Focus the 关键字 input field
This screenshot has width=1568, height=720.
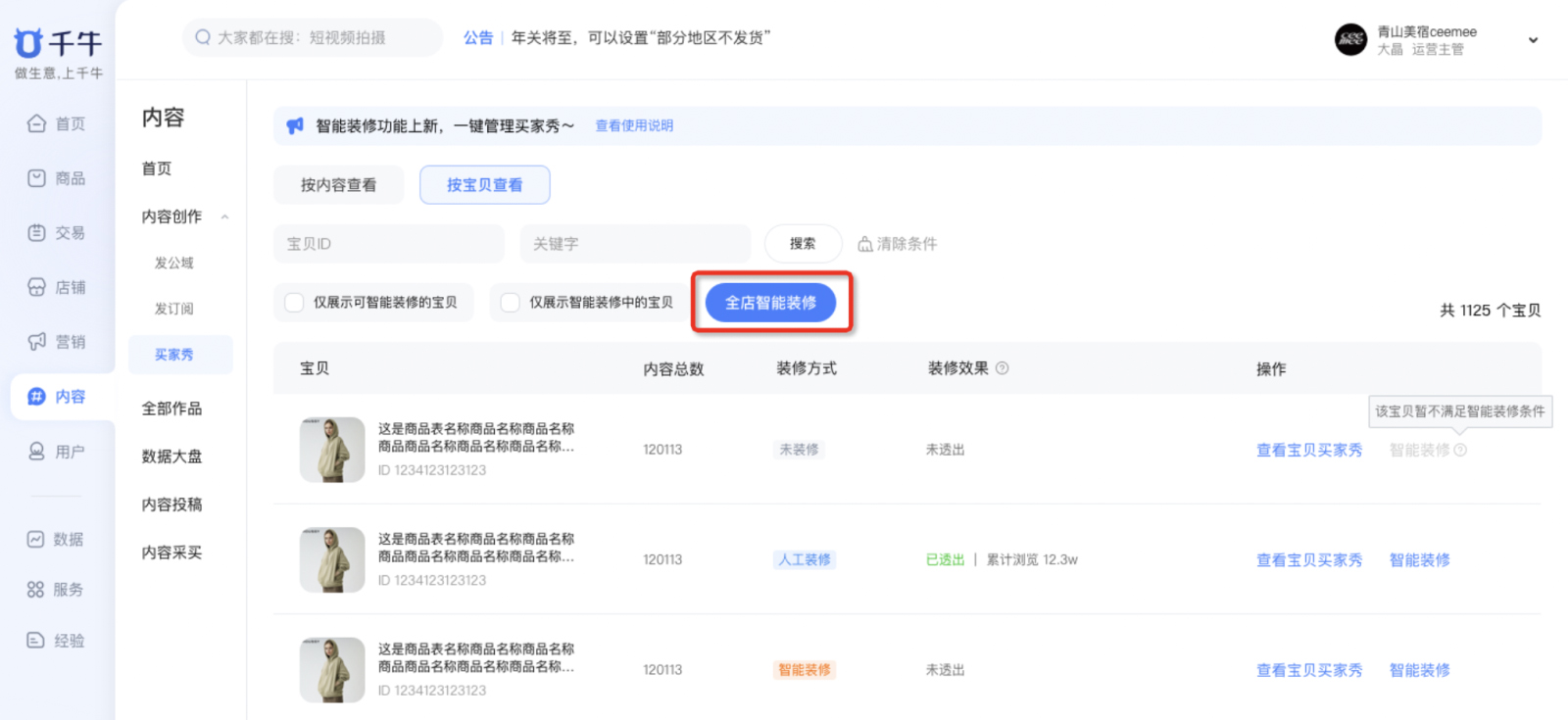(635, 244)
